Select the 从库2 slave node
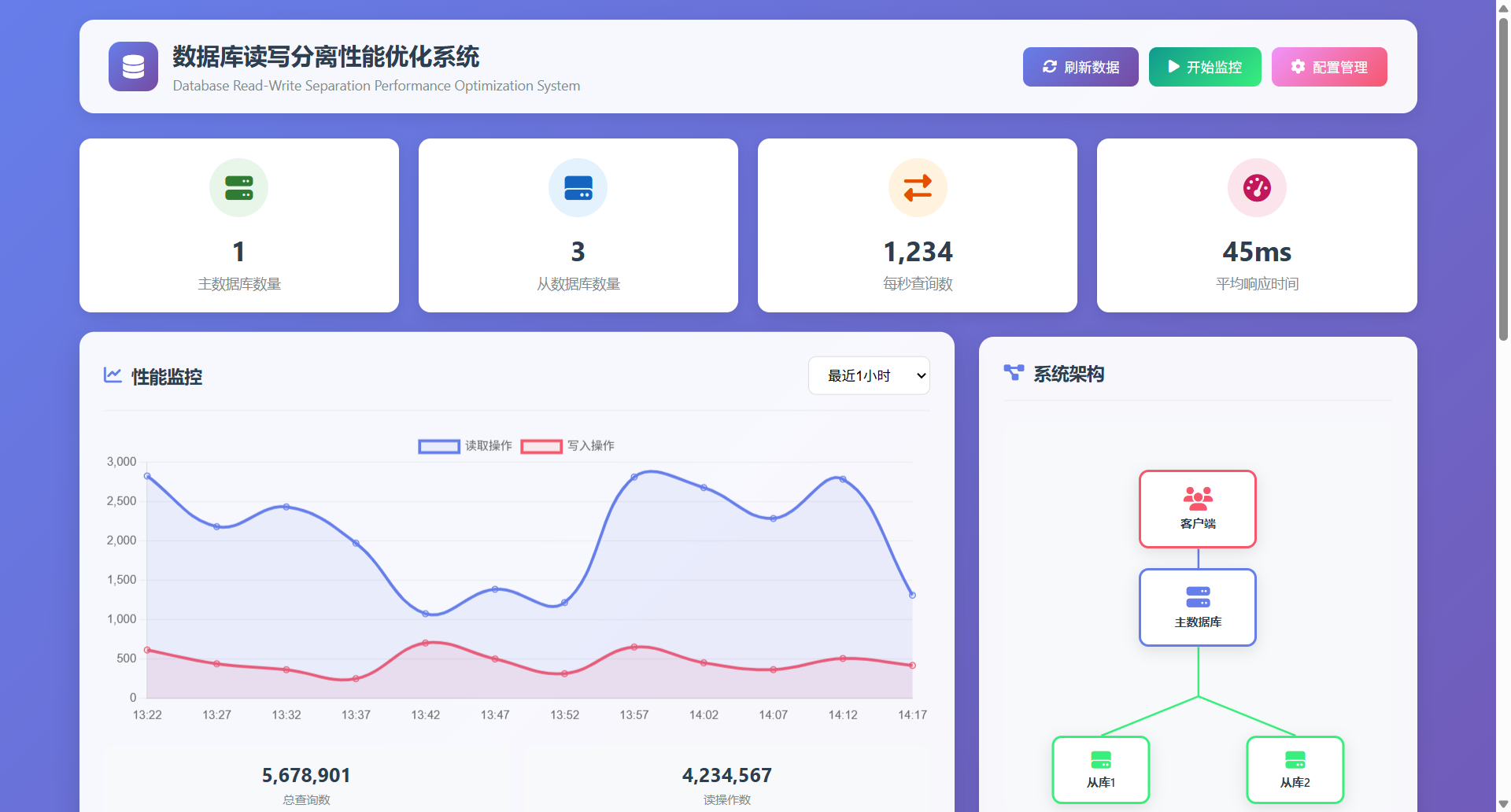The image size is (1511, 812). click(1295, 770)
